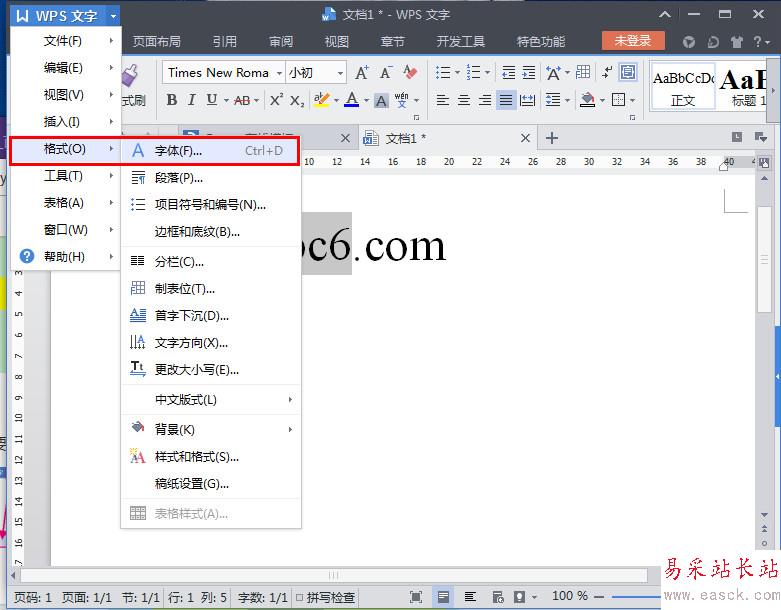Screen dimensions: 781x610
Task: Click the clear formatting eraser icon
Action: (410, 73)
